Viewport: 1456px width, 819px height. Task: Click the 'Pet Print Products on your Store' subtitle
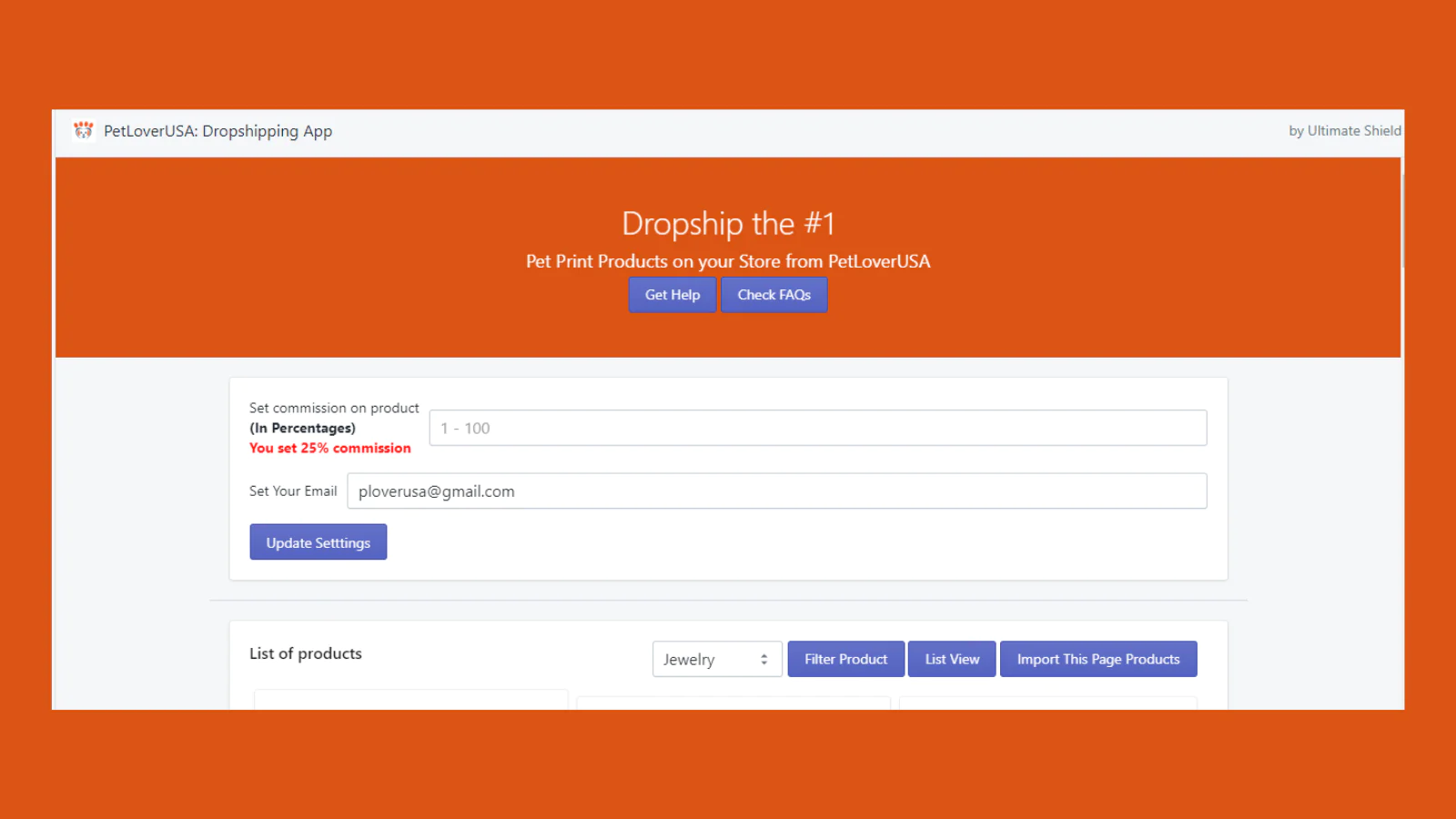[x=728, y=262]
